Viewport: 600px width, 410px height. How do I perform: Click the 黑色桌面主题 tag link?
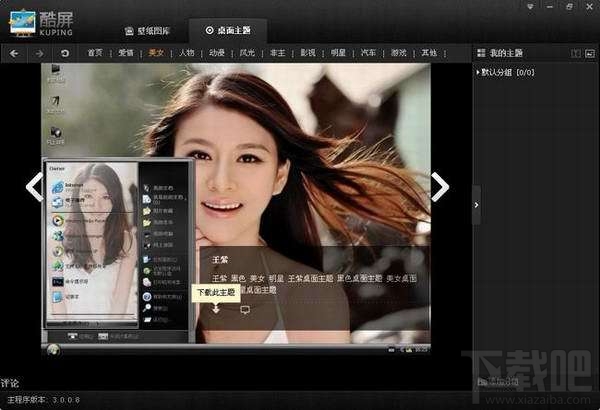point(359,279)
